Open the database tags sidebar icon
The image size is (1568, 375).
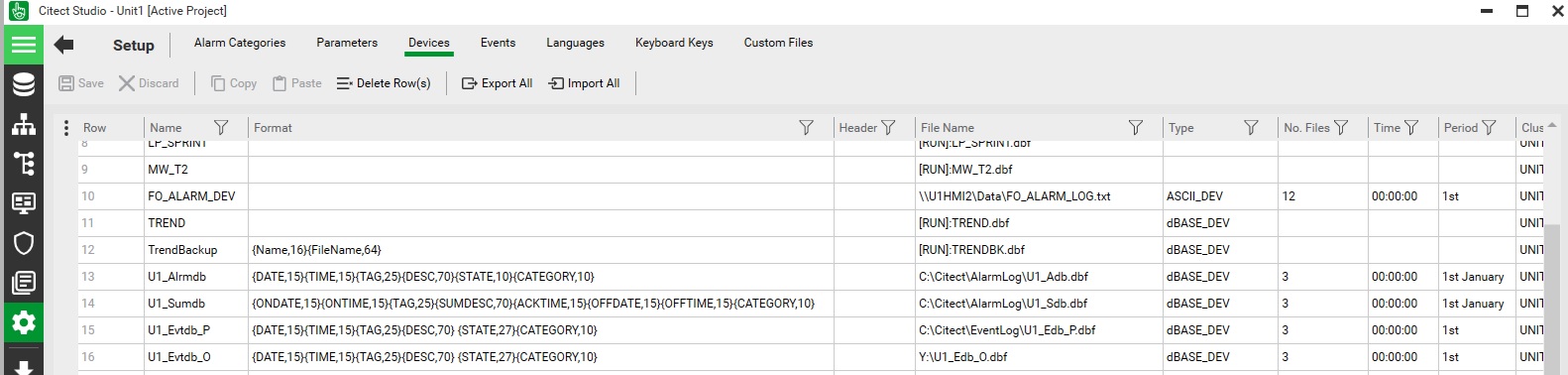click(x=24, y=84)
